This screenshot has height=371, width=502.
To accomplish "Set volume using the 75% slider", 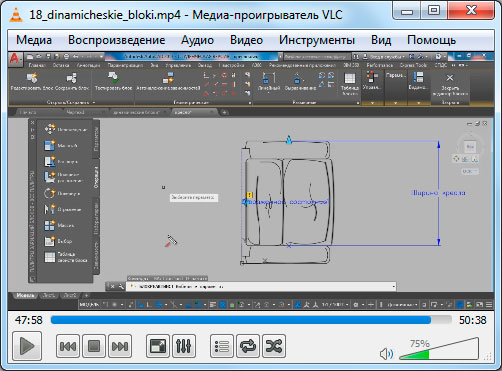I will point(439,349).
